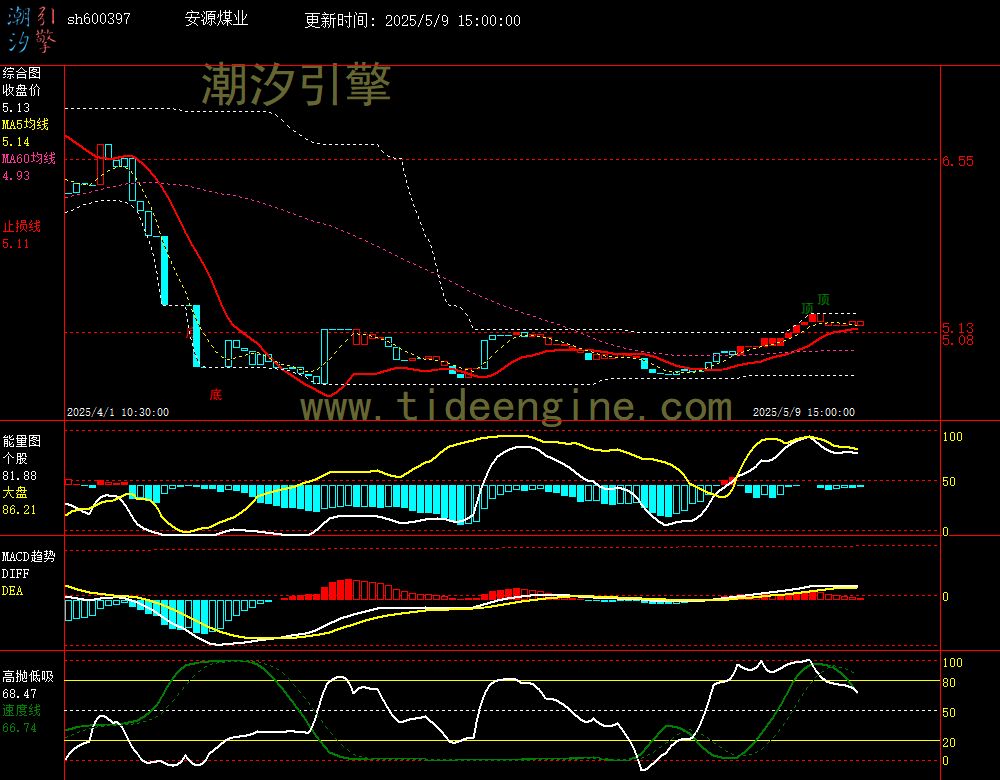Click the closing price value 5.13 under 收盘价
Viewport: 1000px width, 780px height.
[16, 108]
